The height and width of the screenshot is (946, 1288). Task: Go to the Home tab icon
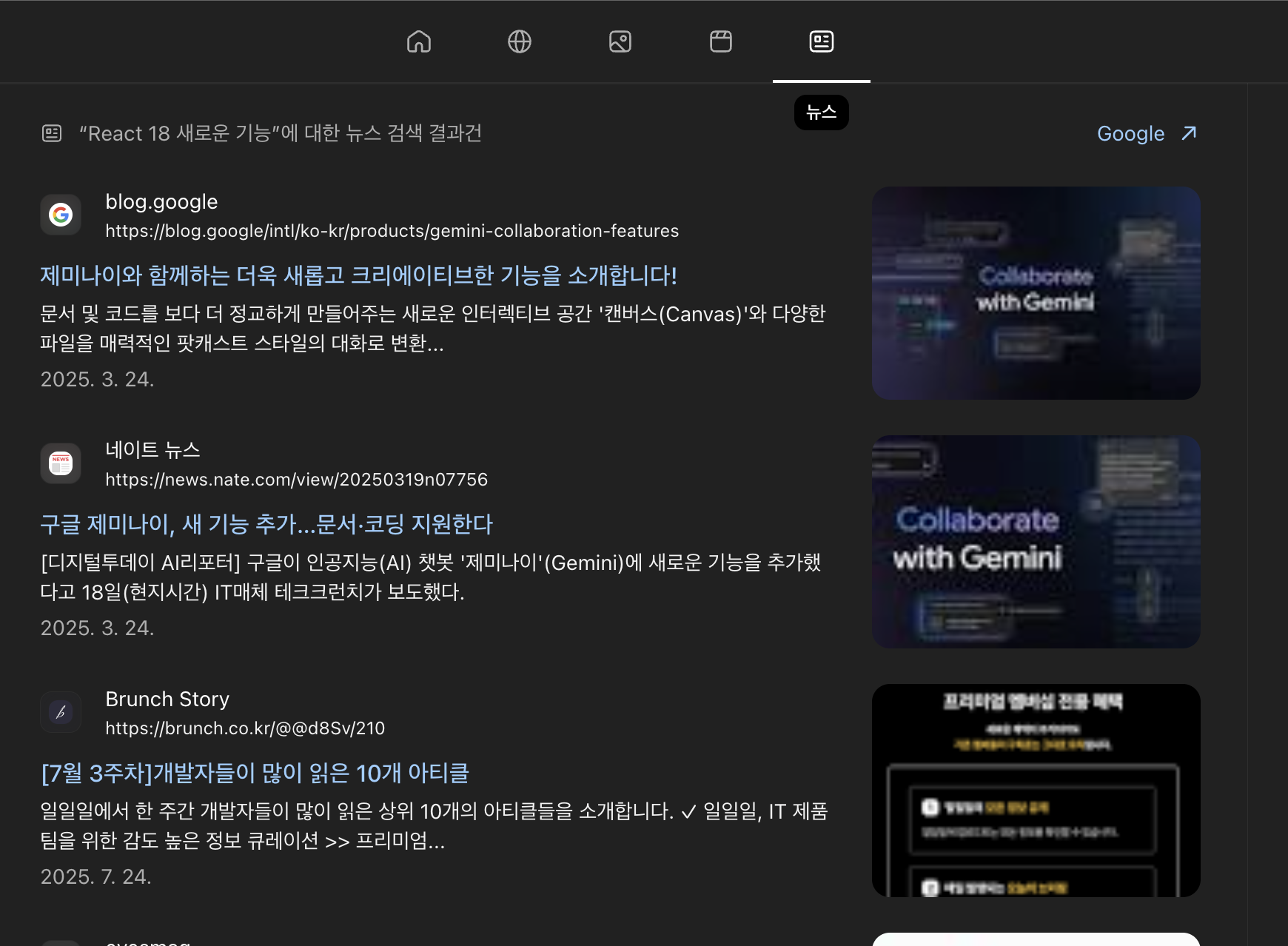pos(419,41)
